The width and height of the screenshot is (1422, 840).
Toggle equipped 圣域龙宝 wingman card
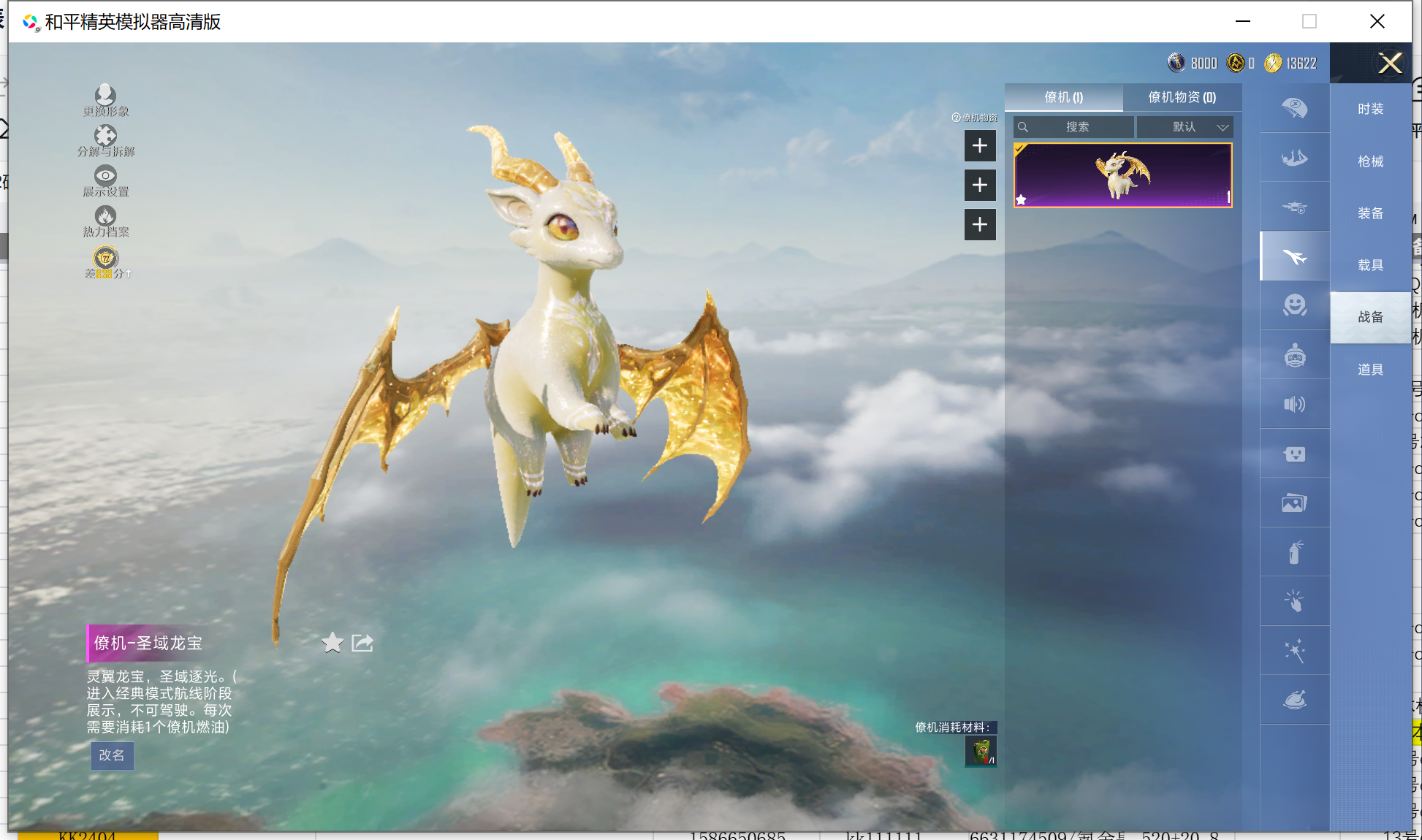(1122, 175)
